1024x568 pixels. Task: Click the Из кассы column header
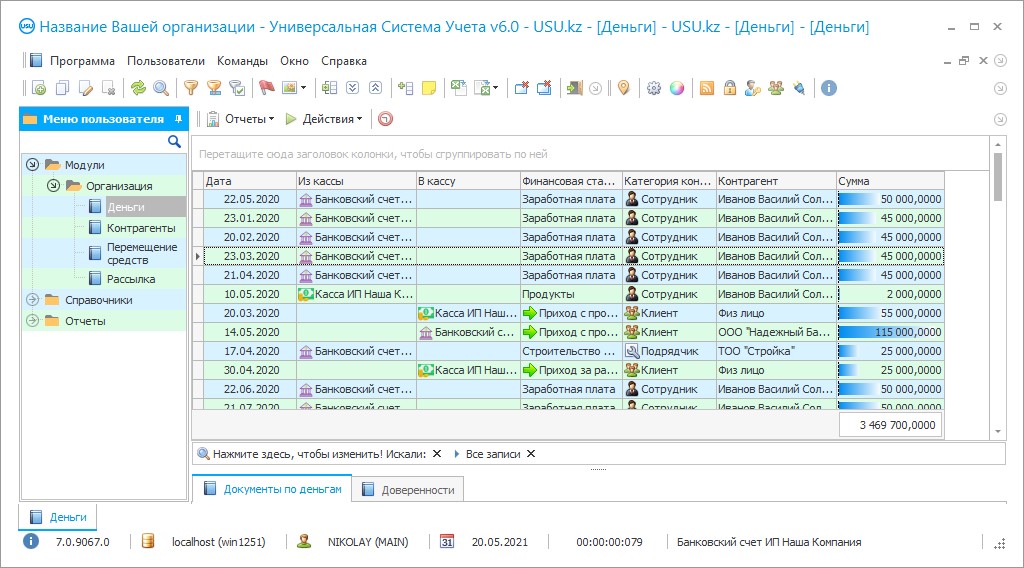point(356,181)
